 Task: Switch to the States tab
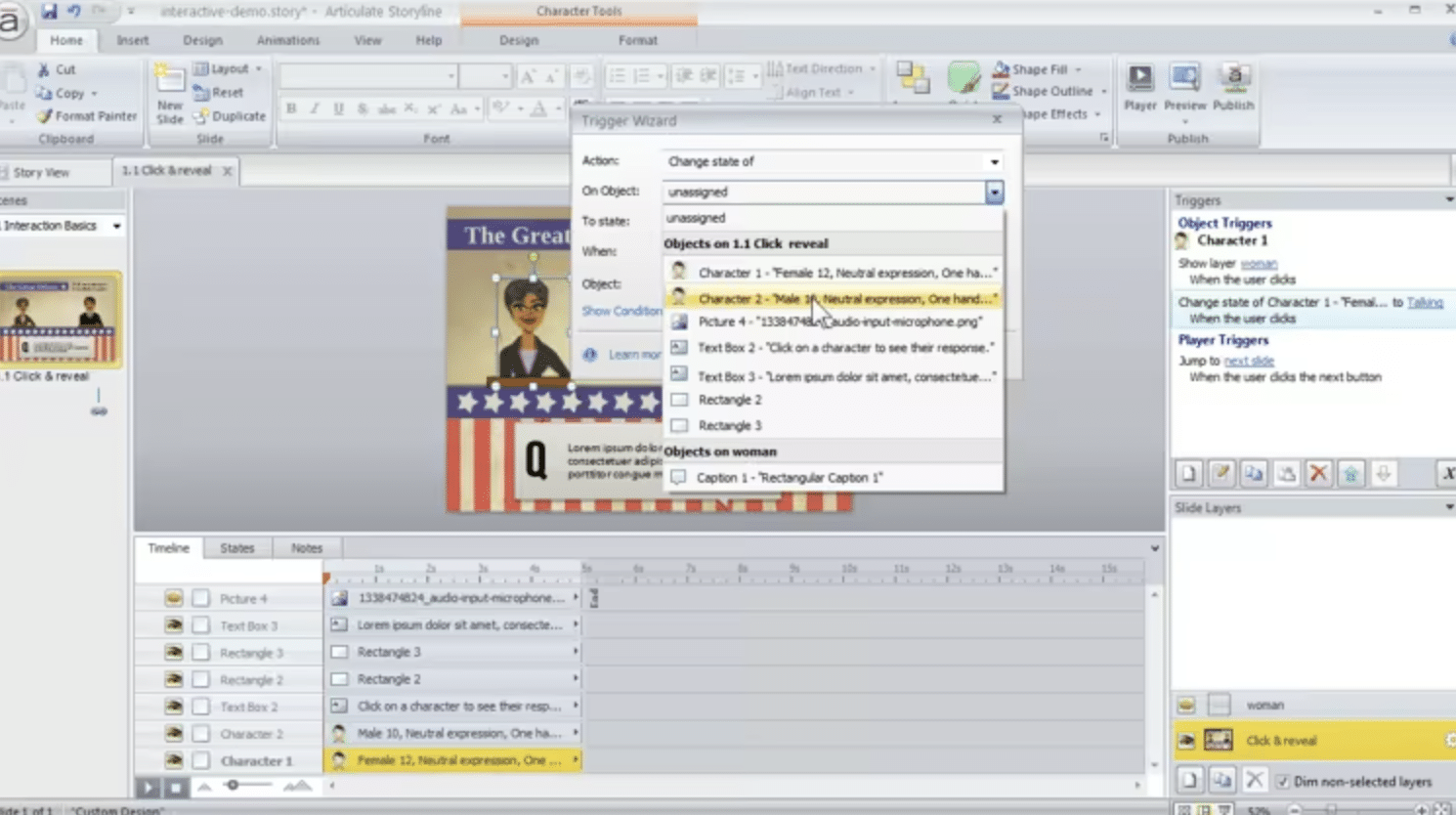pyautogui.click(x=237, y=548)
